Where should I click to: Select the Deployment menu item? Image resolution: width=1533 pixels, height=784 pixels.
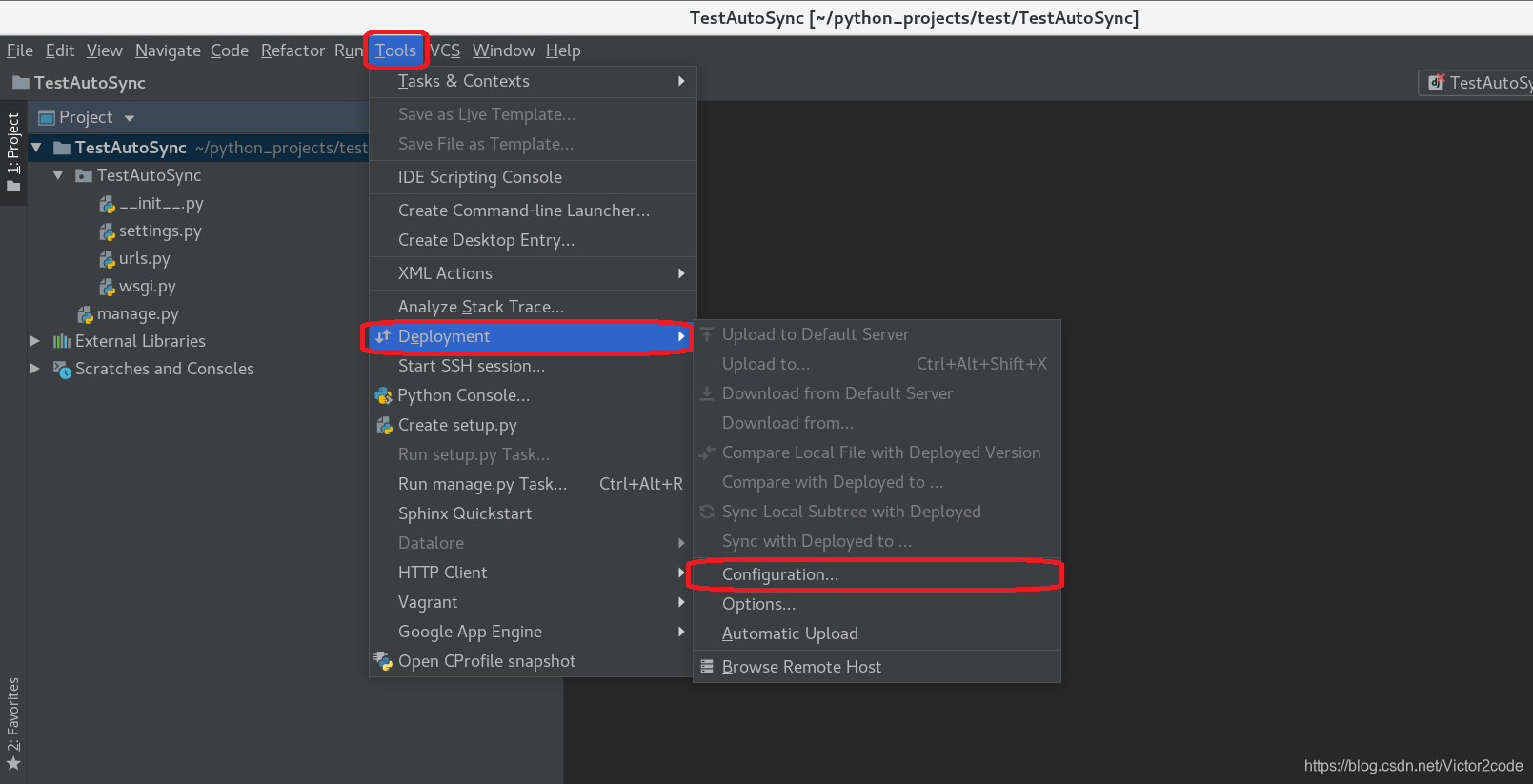[x=533, y=336]
